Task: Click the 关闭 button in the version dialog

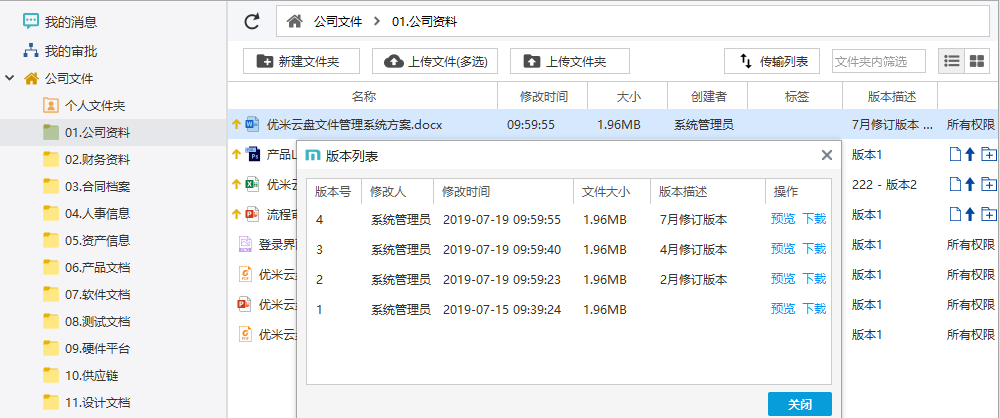Action: click(x=799, y=404)
